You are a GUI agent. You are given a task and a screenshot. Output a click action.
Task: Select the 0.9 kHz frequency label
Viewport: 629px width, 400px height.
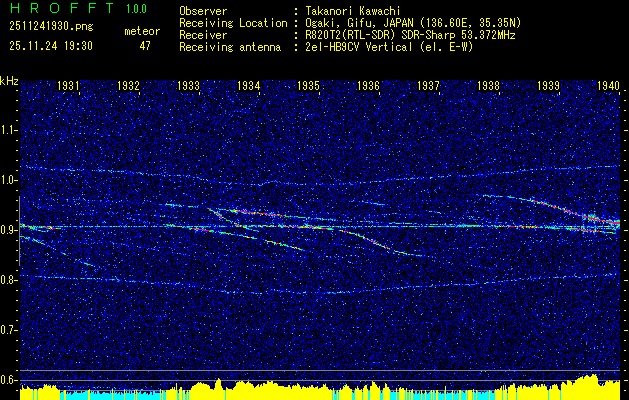[9, 230]
